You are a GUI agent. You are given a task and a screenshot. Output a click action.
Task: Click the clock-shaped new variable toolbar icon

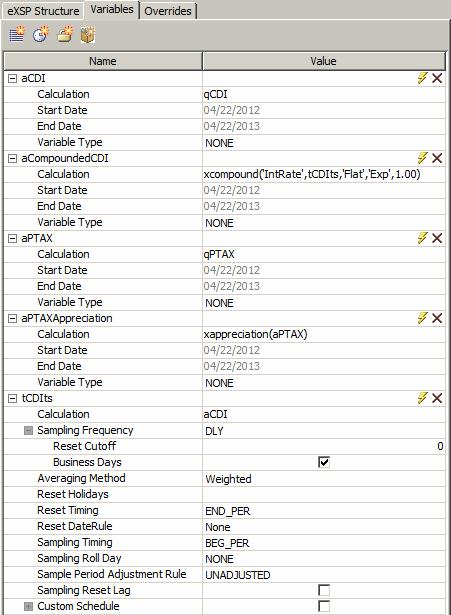[x=41, y=35]
